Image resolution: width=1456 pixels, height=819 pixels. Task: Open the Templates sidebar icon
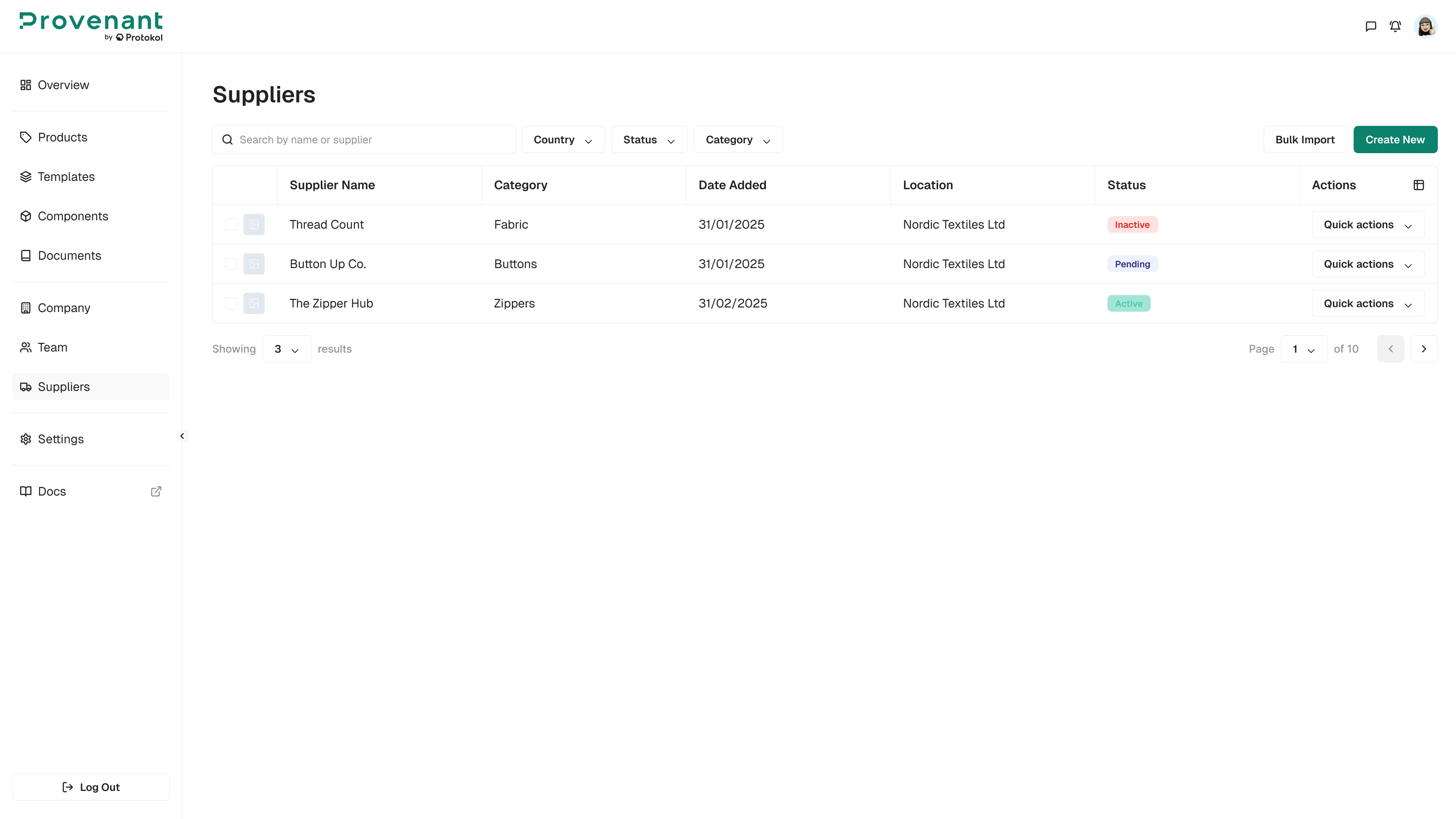click(x=25, y=176)
